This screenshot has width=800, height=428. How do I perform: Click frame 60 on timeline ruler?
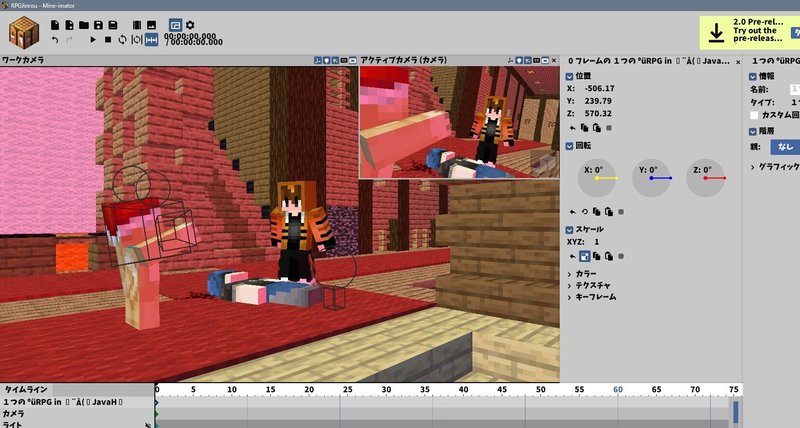coord(618,390)
